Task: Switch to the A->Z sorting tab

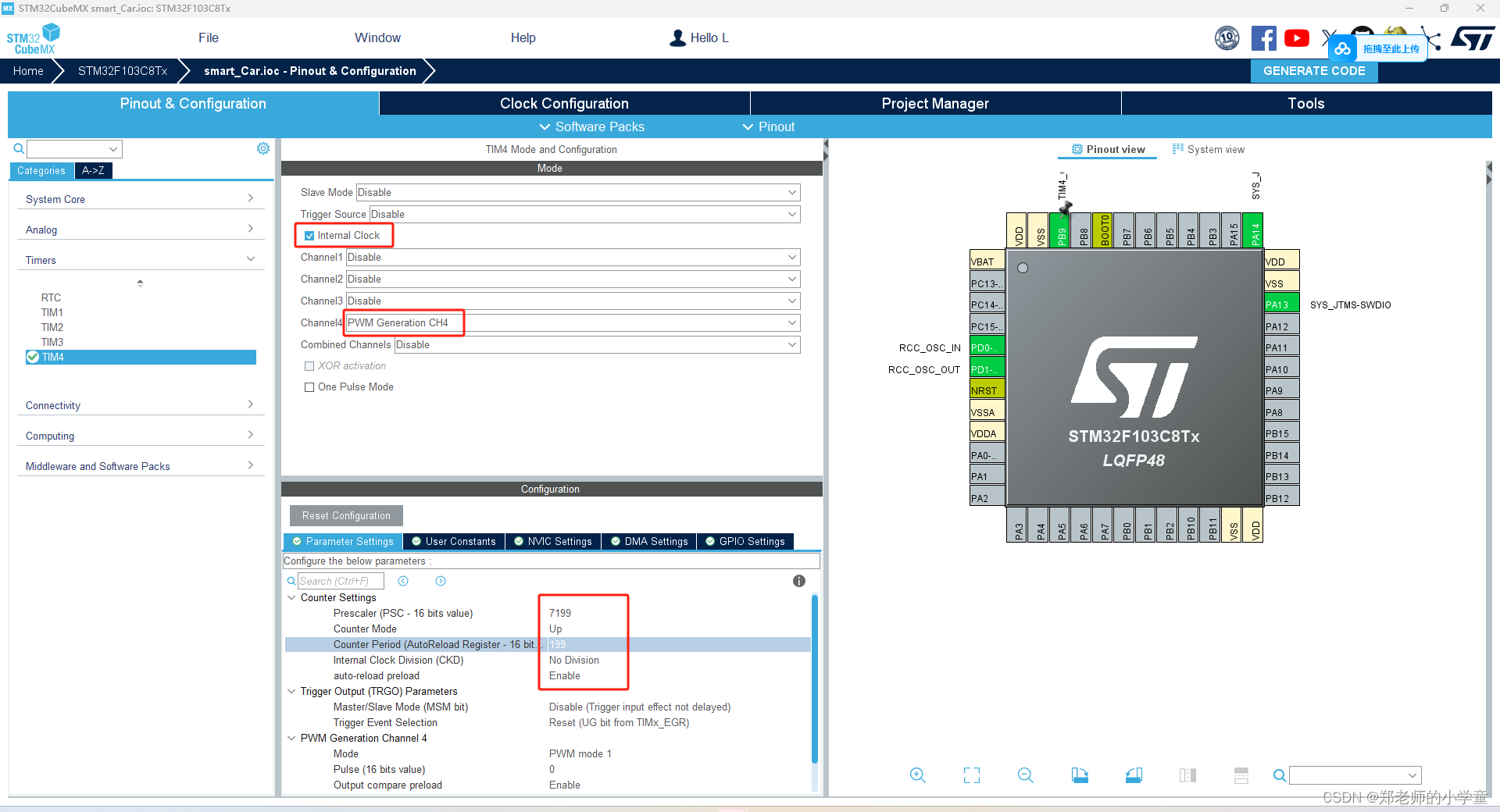Action: coord(93,170)
